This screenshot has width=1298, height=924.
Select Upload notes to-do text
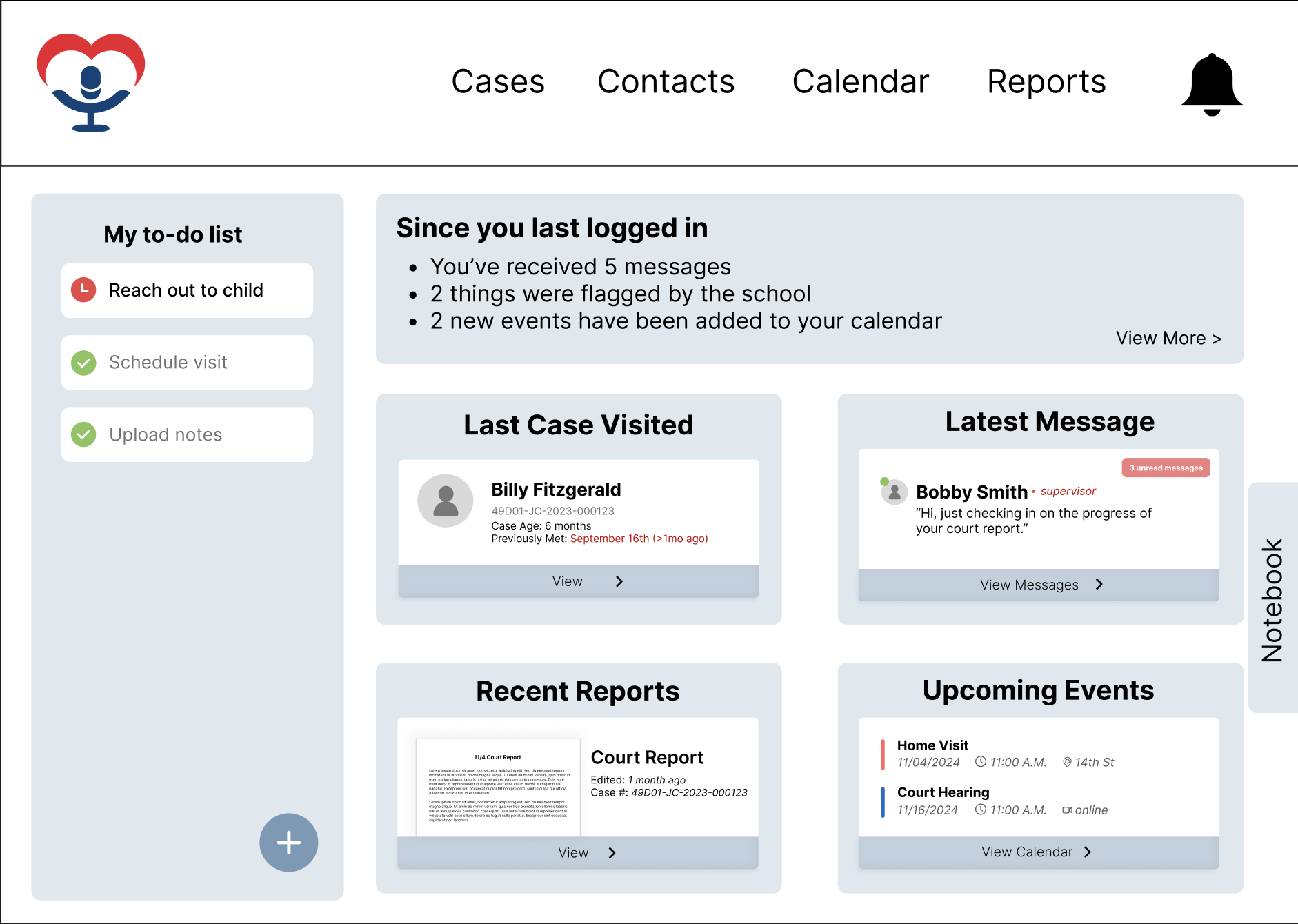[166, 434]
